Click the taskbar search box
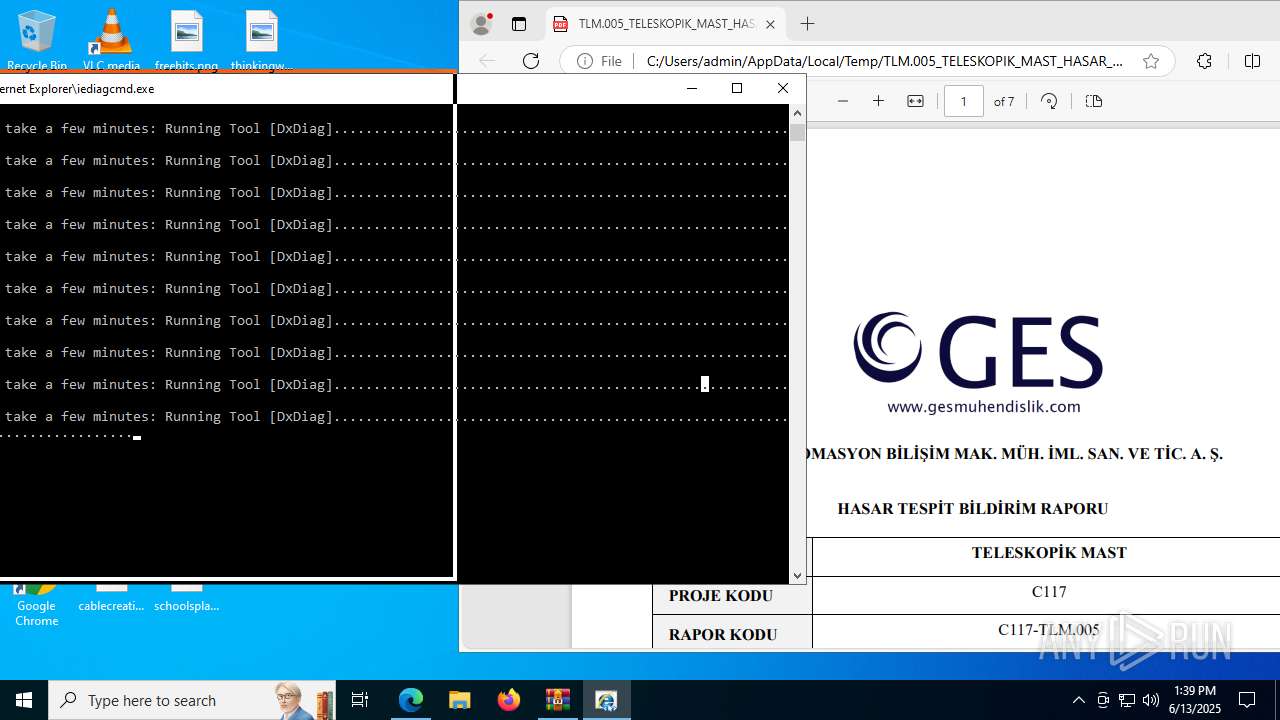 click(192, 700)
